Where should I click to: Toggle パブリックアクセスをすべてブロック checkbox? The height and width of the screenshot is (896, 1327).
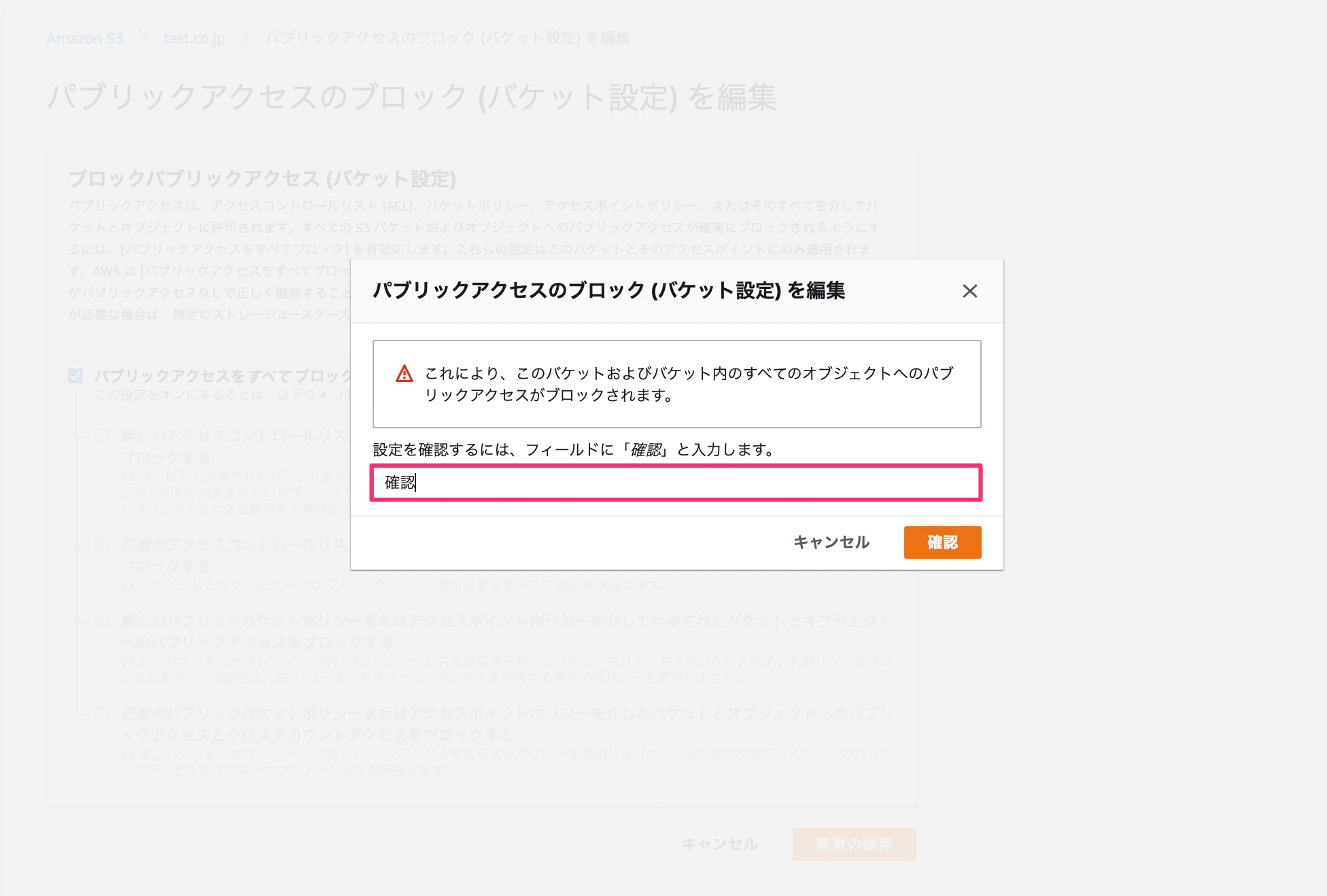click(x=75, y=376)
